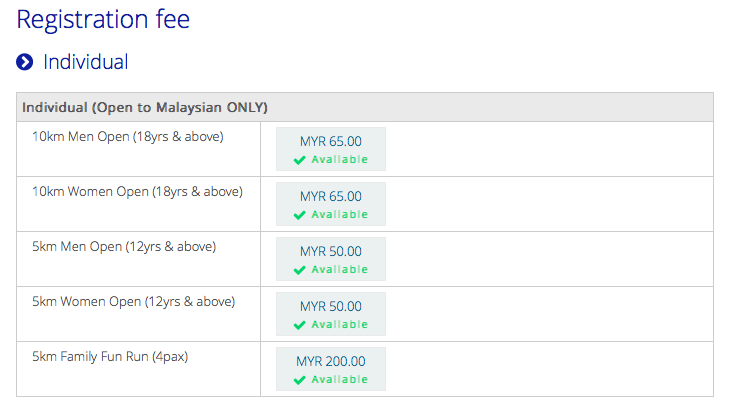744x403 pixels.
Task: Select the MYR 65.00 price for 10km Women Open
Action: [331, 196]
